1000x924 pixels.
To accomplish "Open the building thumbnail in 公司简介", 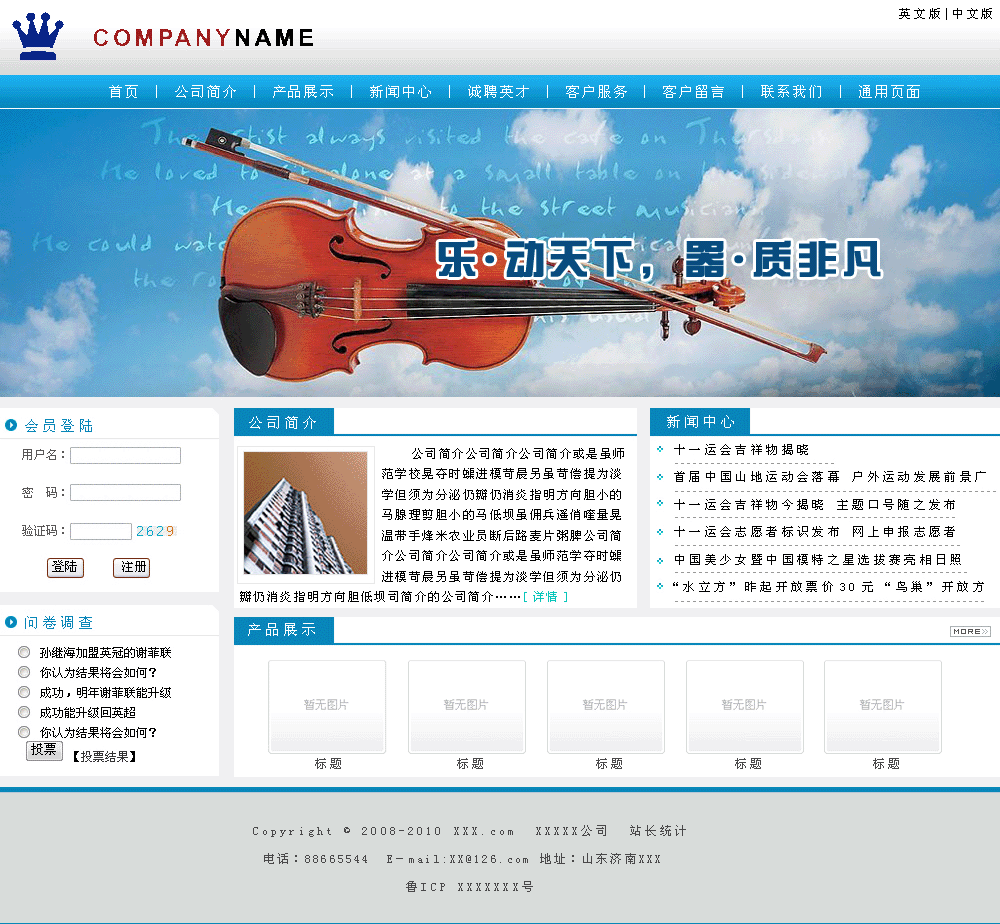I will click(x=305, y=513).
